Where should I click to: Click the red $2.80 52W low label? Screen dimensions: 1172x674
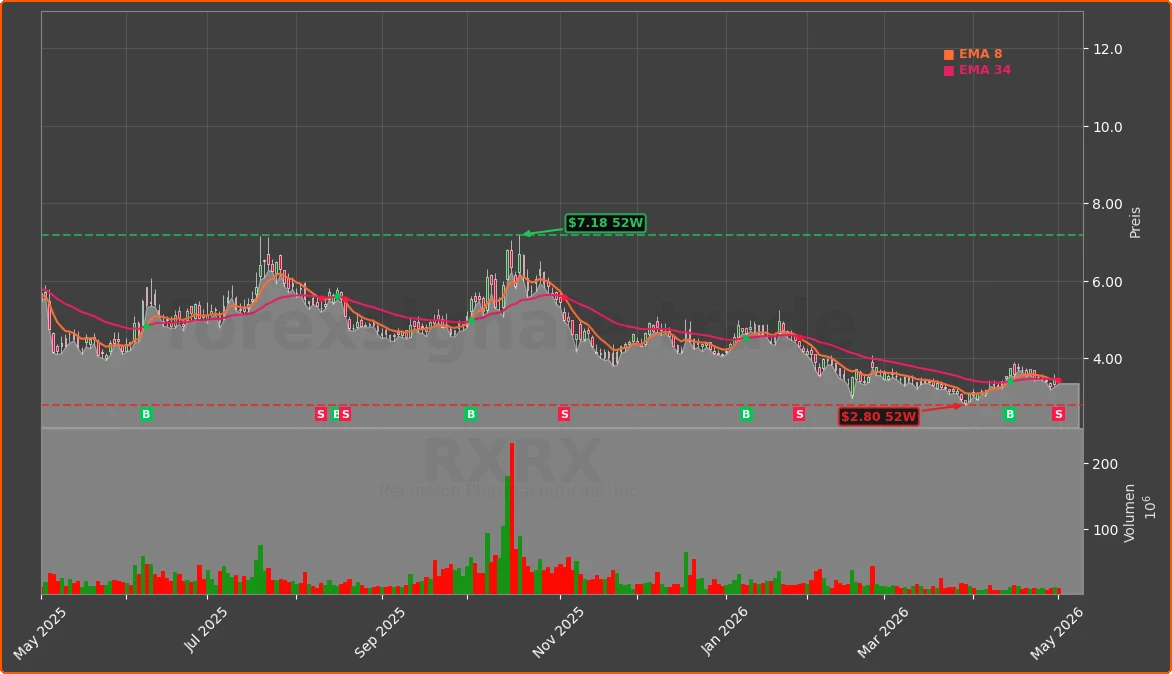point(878,416)
